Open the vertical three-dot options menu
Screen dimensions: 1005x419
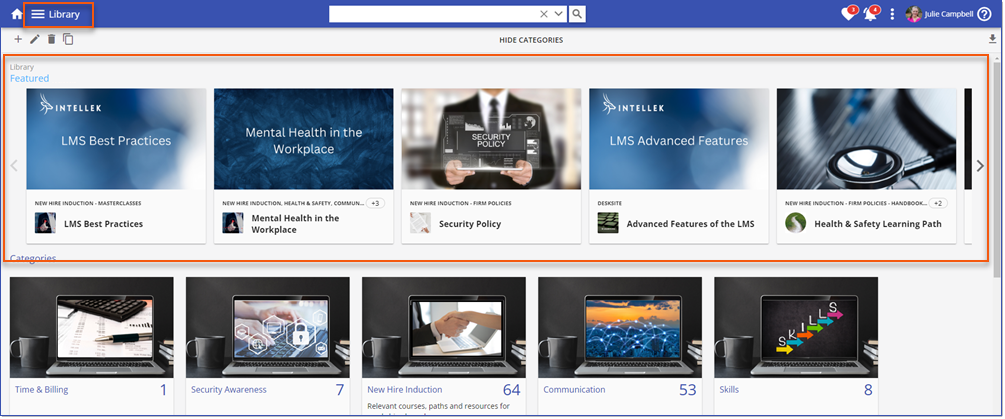(x=892, y=14)
